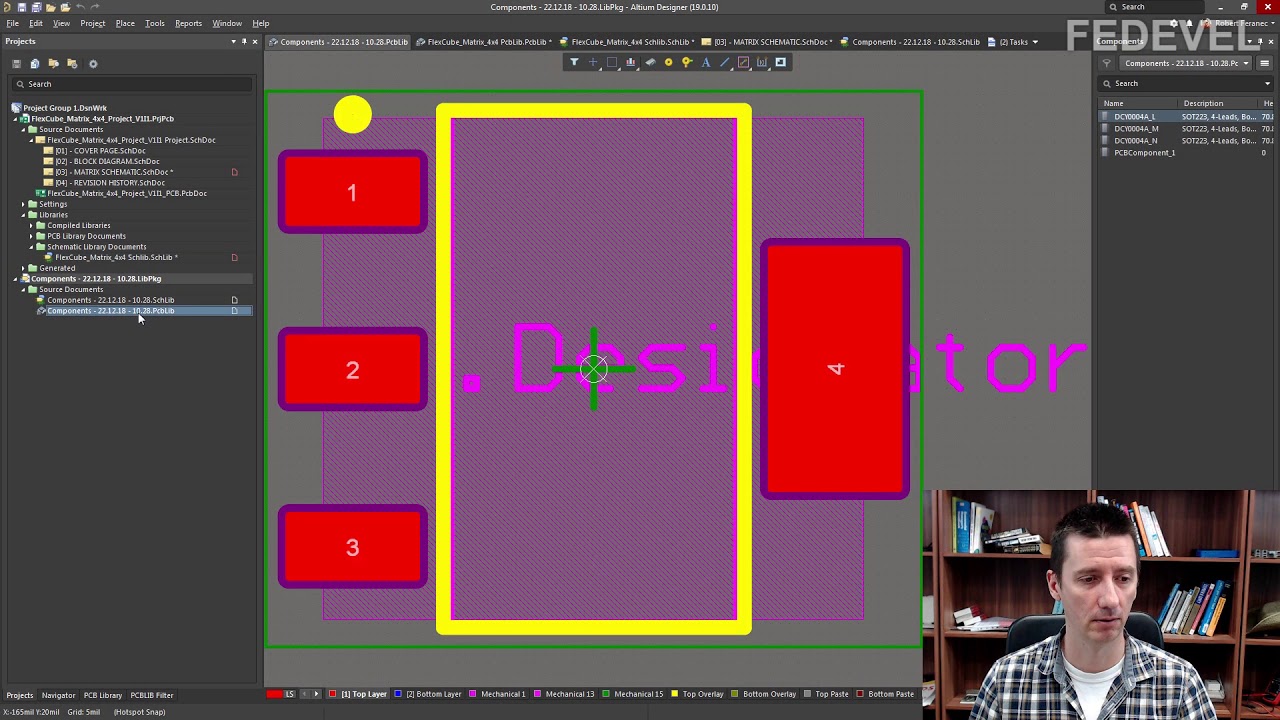The image size is (1280, 720).
Task: Open the Reports menu
Action: point(188,23)
